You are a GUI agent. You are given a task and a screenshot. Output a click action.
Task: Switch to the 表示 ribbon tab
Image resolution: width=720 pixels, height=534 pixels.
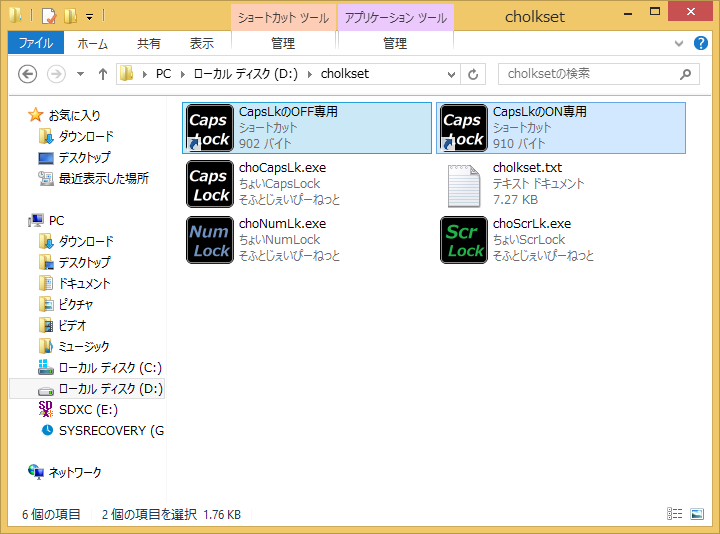click(202, 43)
